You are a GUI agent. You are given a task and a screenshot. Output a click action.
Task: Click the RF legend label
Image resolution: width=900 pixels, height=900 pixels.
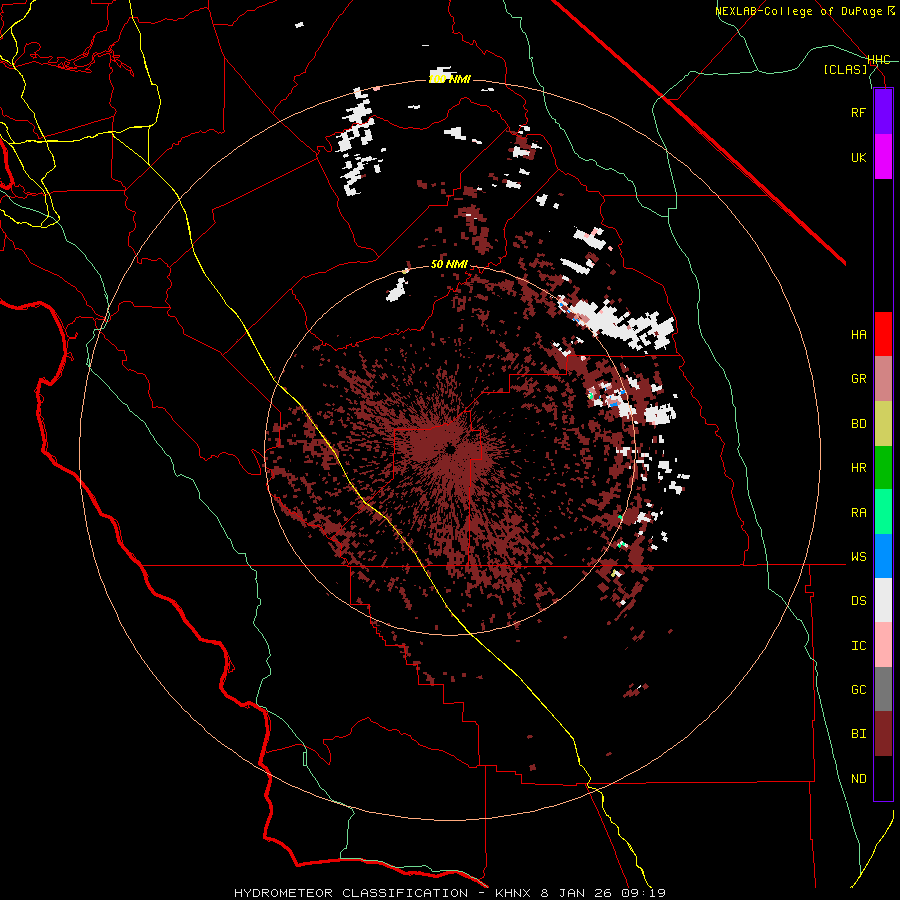tap(858, 112)
